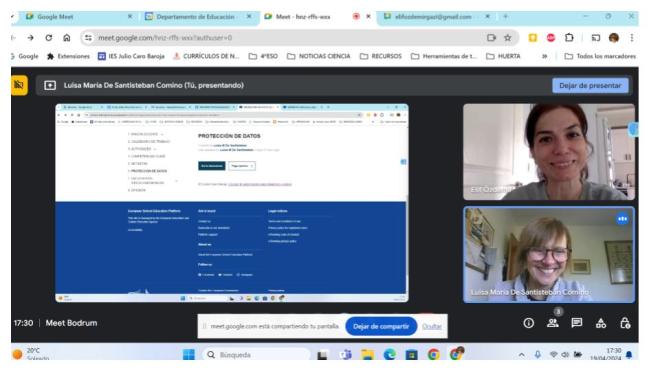Reload the current page
The height and width of the screenshot is (371, 660).
[x=49, y=38]
